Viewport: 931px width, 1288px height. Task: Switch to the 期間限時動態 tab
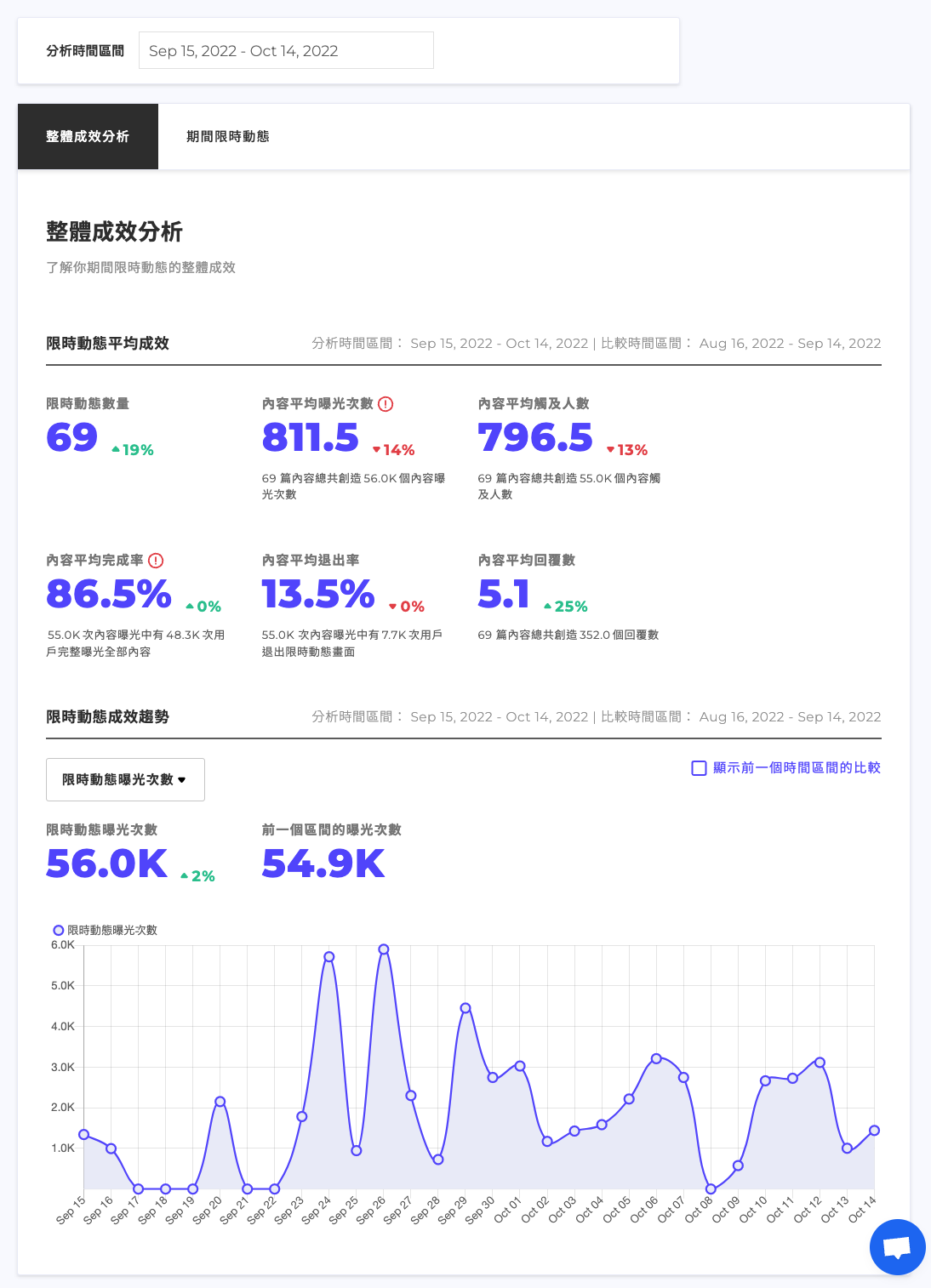pyautogui.click(x=228, y=136)
